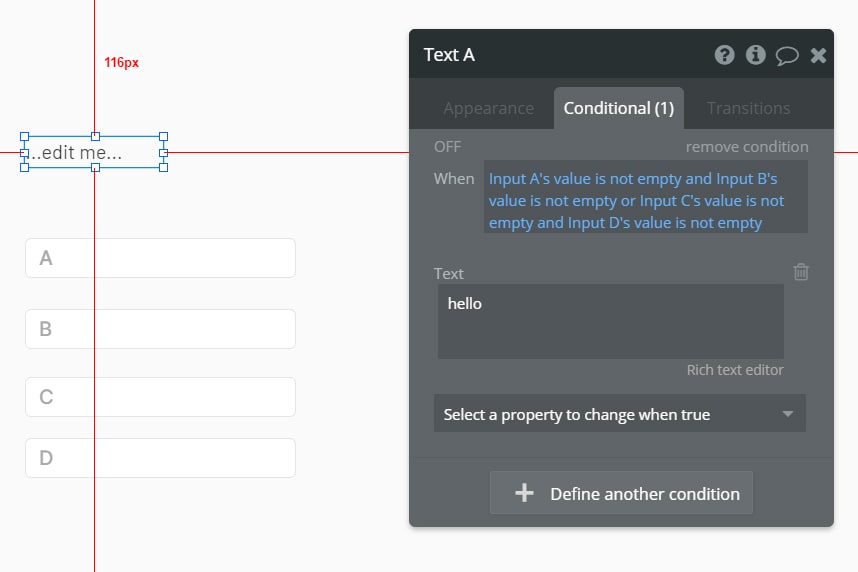The width and height of the screenshot is (858, 572).
Task: Select Input A on the canvas
Action: (160, 258)
